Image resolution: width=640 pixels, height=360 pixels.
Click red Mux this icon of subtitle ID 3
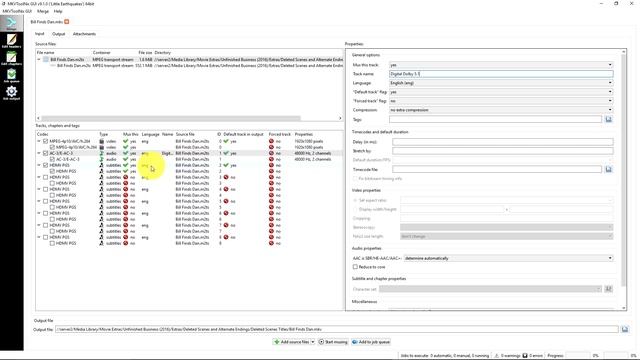point(126,177)
